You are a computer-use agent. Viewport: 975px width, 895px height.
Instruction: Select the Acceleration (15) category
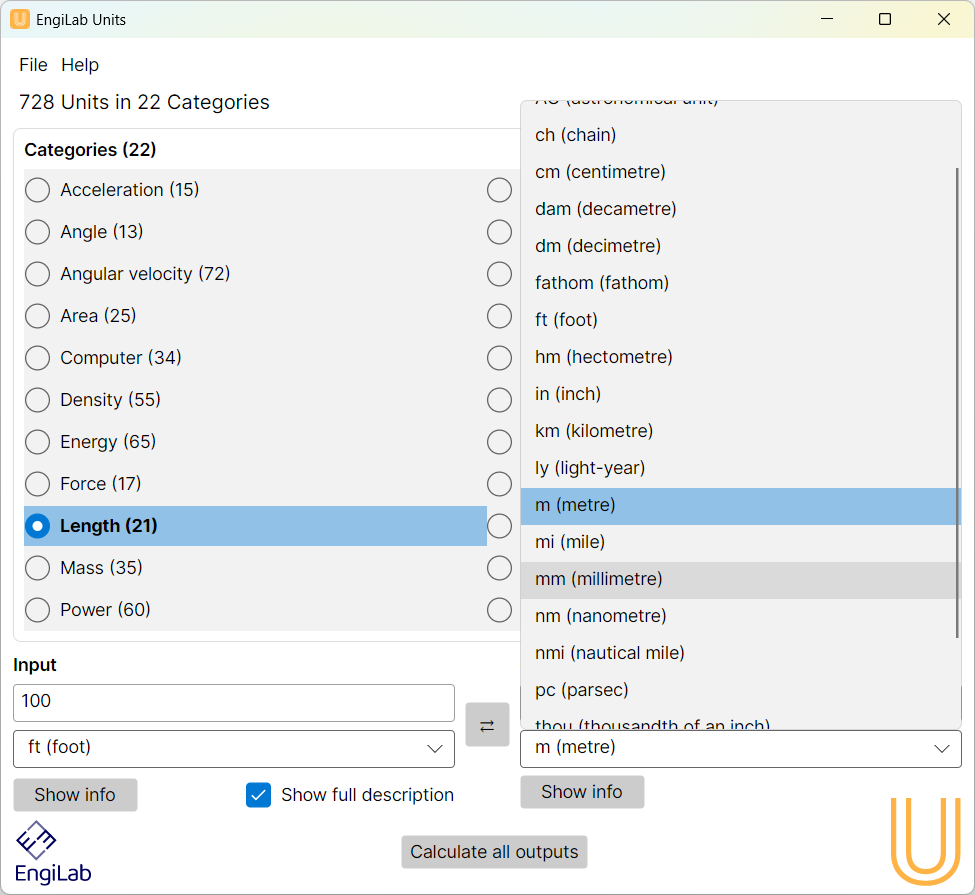click(x=38, y=190)
